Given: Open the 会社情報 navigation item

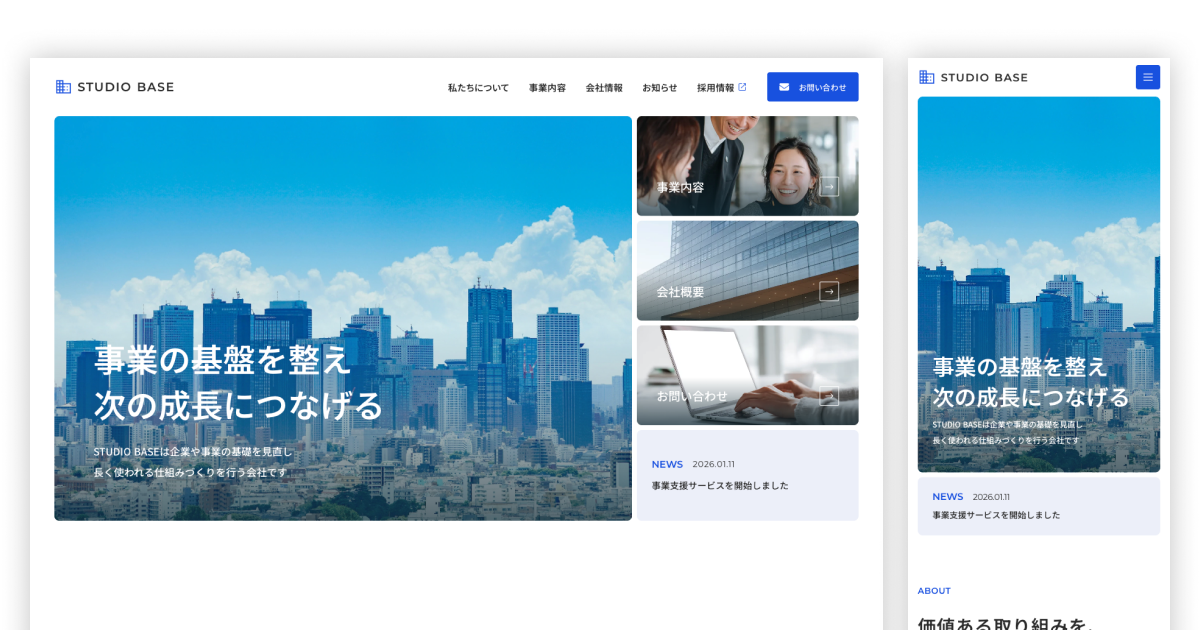Looking at the screenshot, I should [x=604, y=87].
